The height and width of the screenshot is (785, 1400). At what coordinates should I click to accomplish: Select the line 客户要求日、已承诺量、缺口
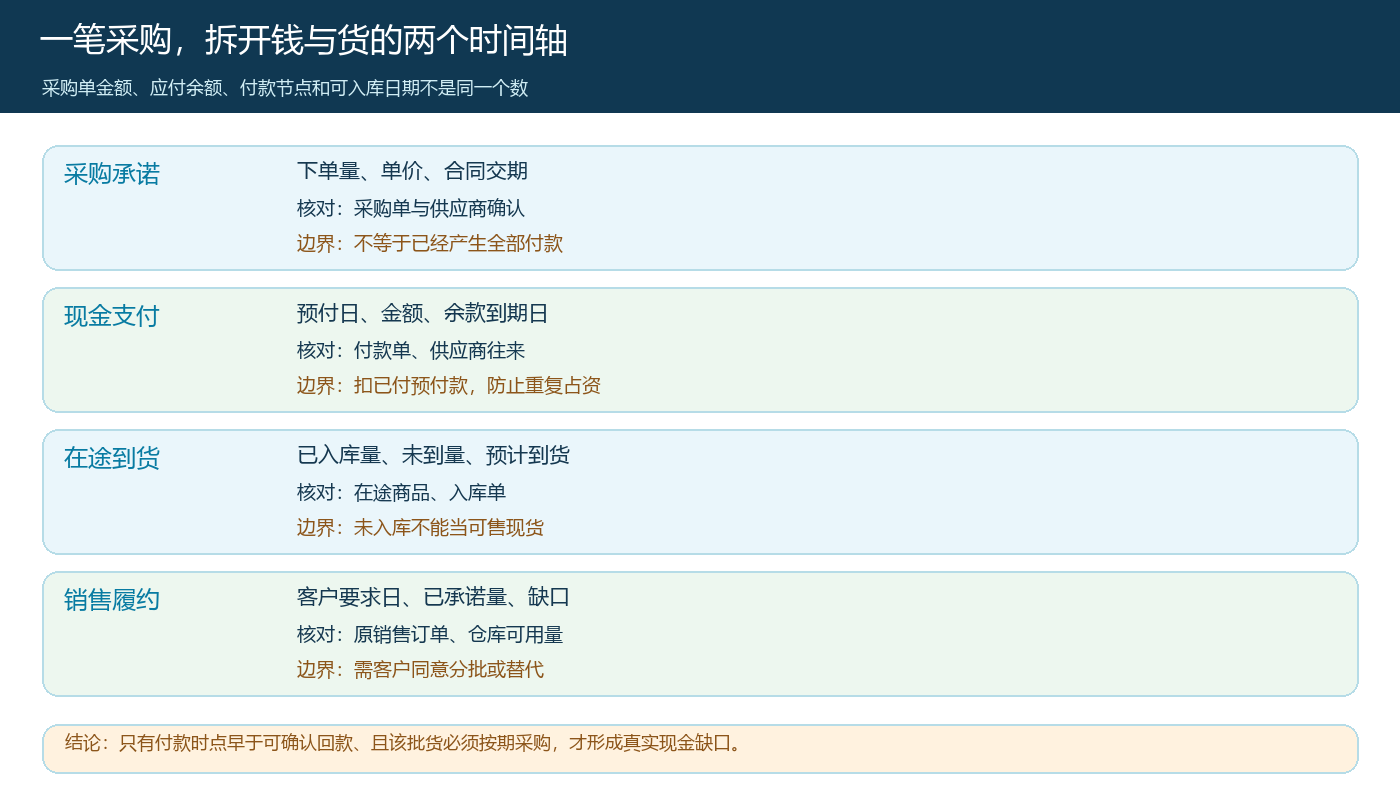pos(433,597)
